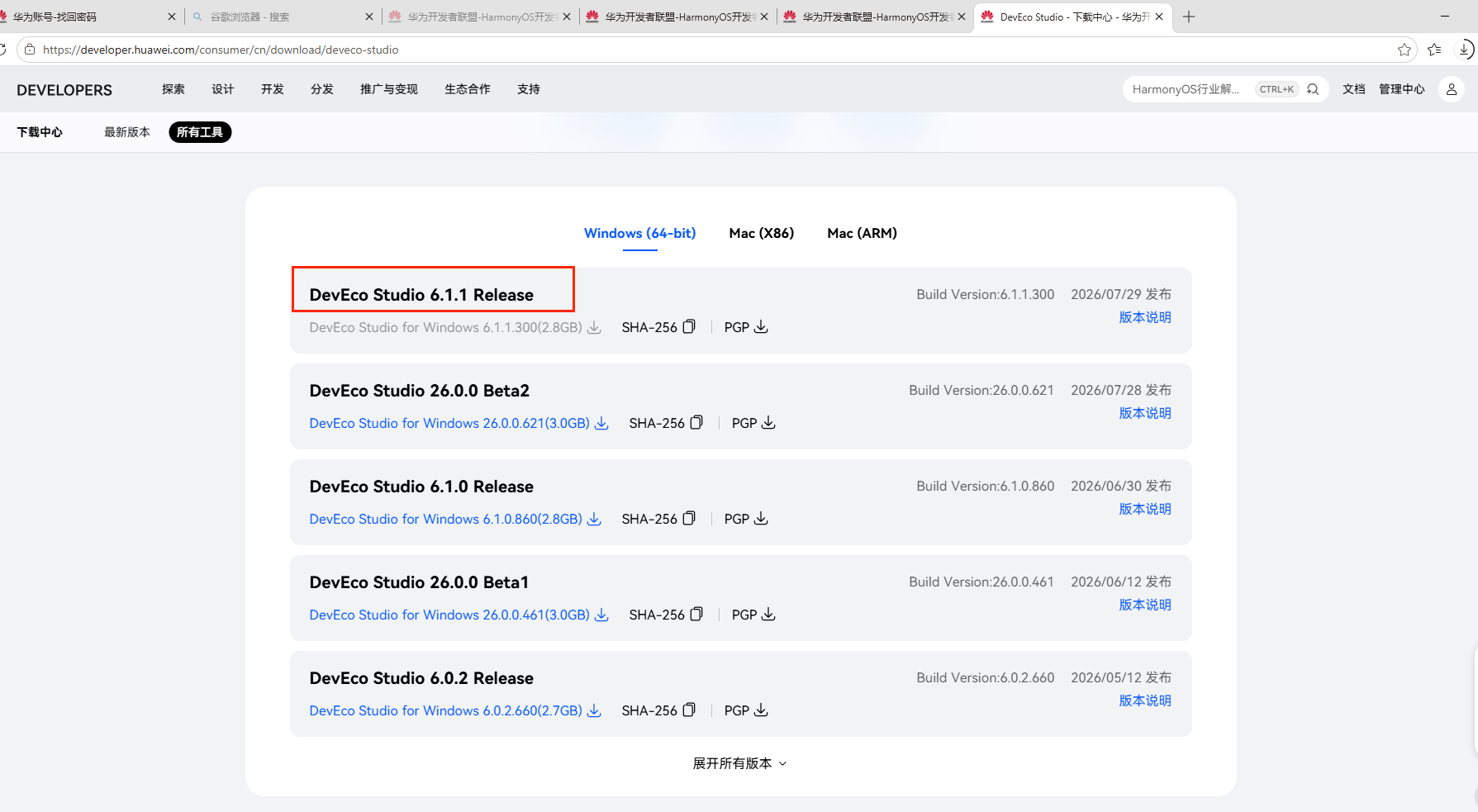
Task: Open 版本说明 for 6.1.0 Release
Action: (x=1145, y=509)
